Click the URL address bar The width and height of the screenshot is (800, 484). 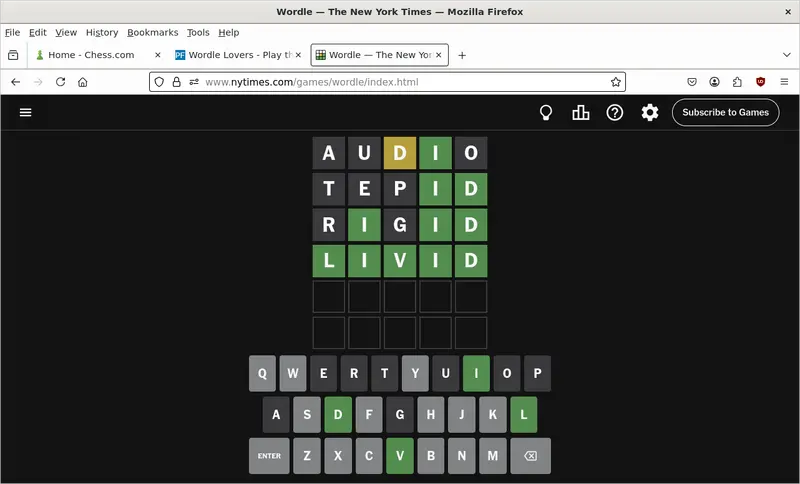click(x=388, y=82)
